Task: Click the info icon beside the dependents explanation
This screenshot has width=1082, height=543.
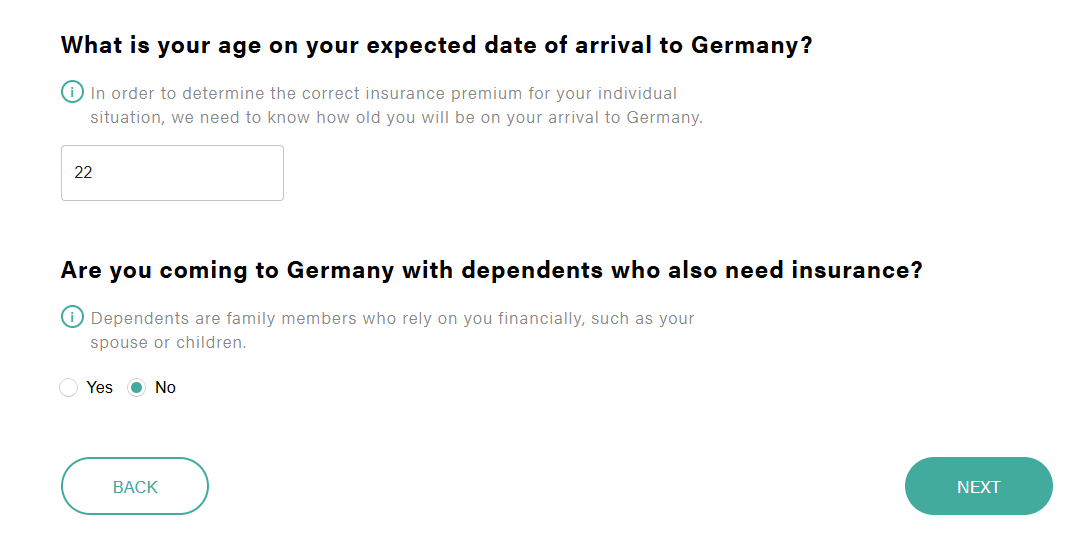Action: 72,318
